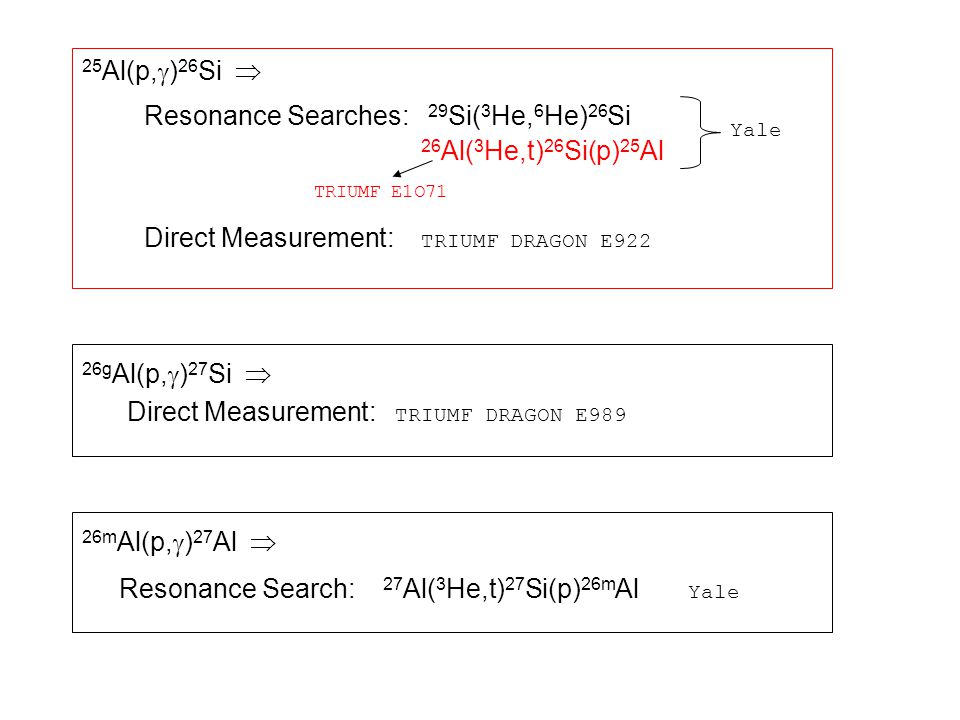Click the arrow after 26mAl(p,γ)27Al

pyautogui.click(x=263, y=543)
